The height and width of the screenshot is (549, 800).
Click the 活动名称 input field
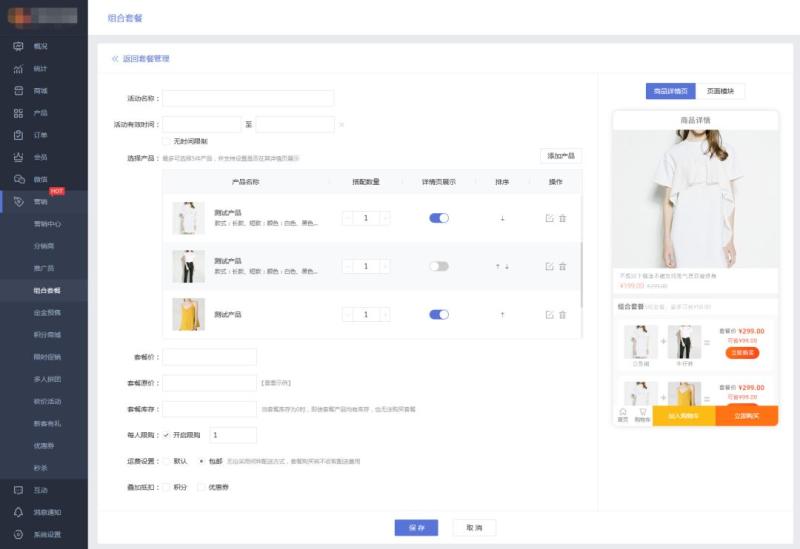[x=248, y=98]
